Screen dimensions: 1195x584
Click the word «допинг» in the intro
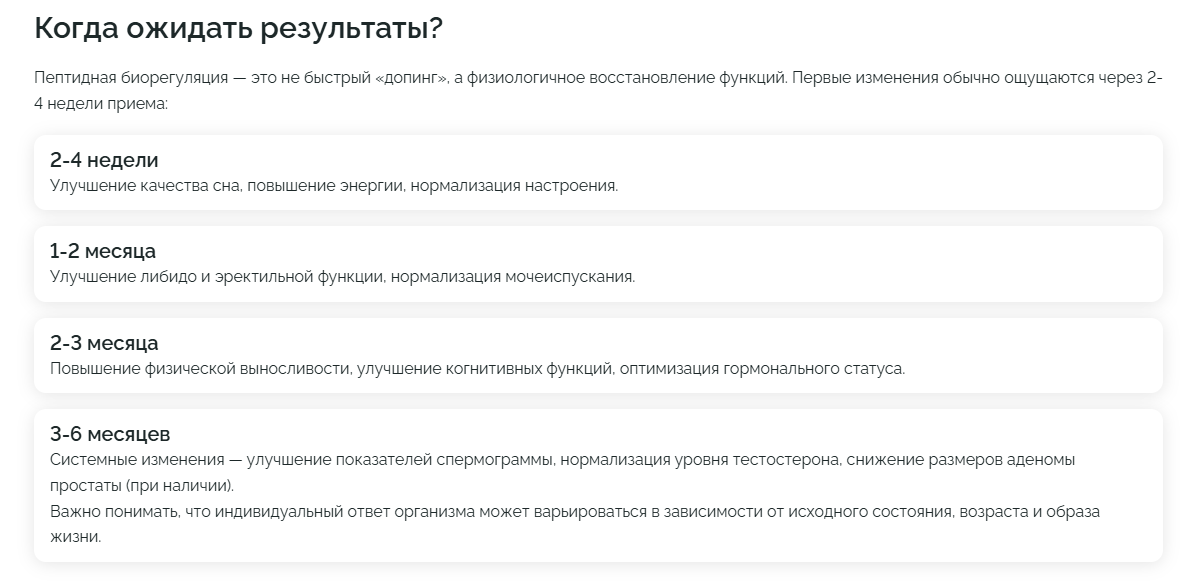(x=407, y=79)
